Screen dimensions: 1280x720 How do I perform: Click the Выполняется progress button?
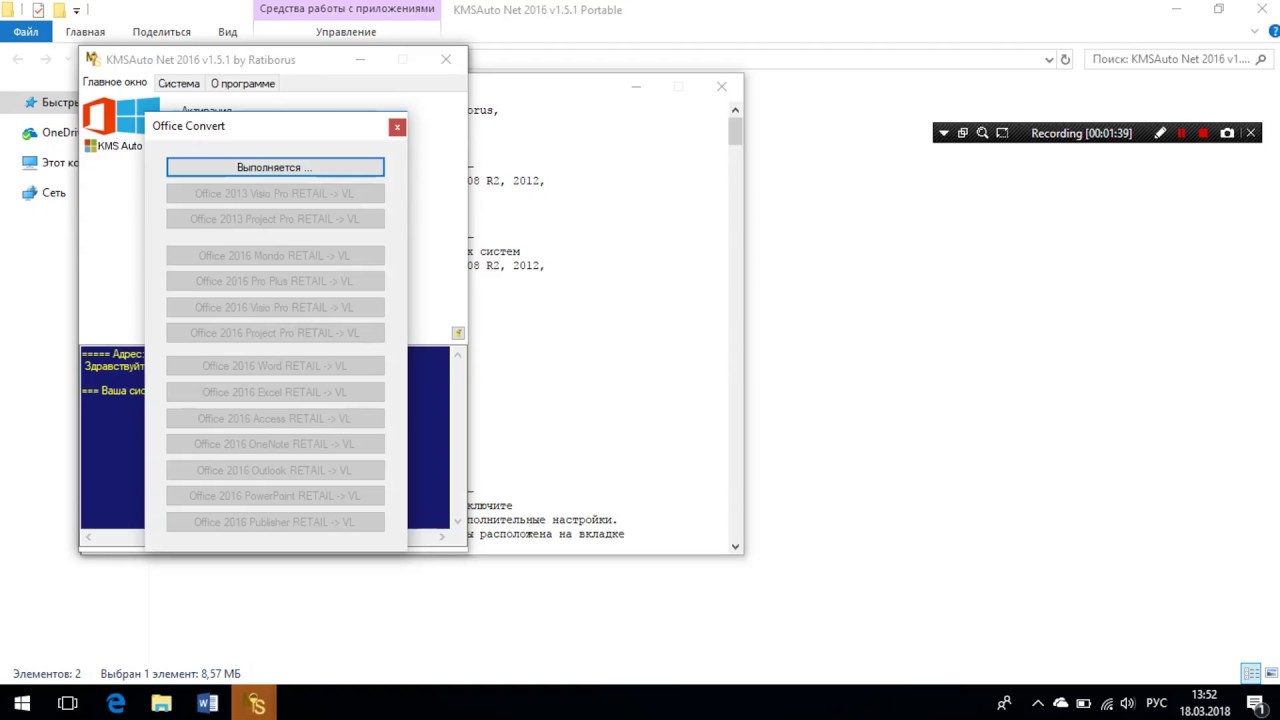click(275, 167)
